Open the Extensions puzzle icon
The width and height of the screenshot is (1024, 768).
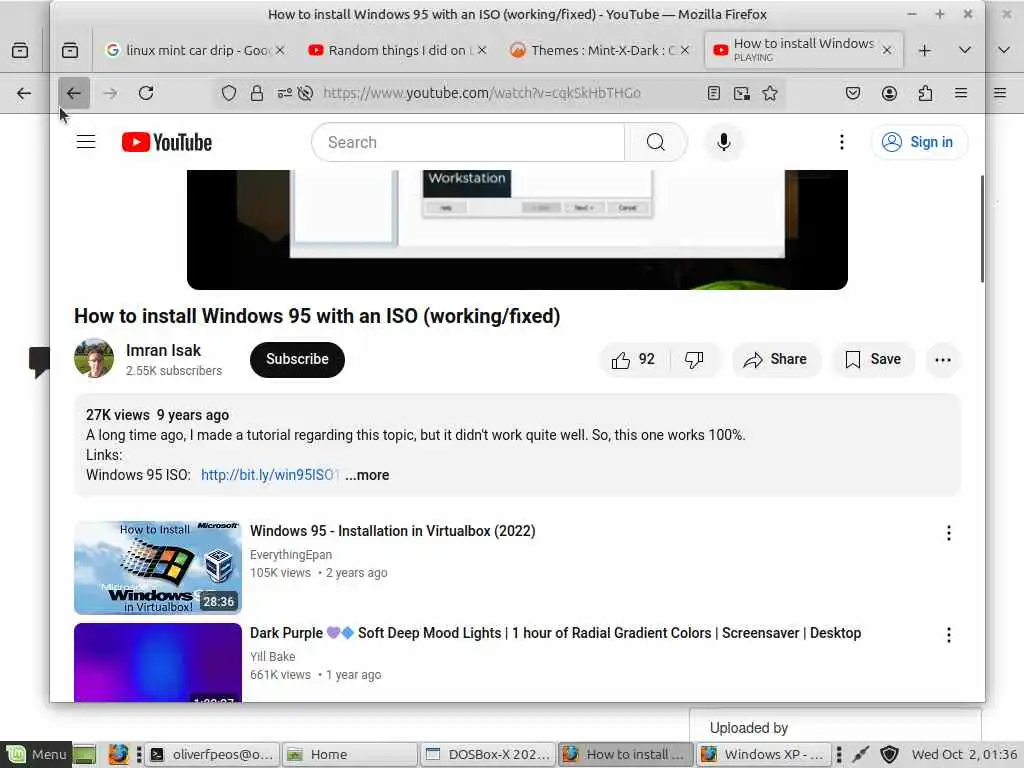coord(925,93)
